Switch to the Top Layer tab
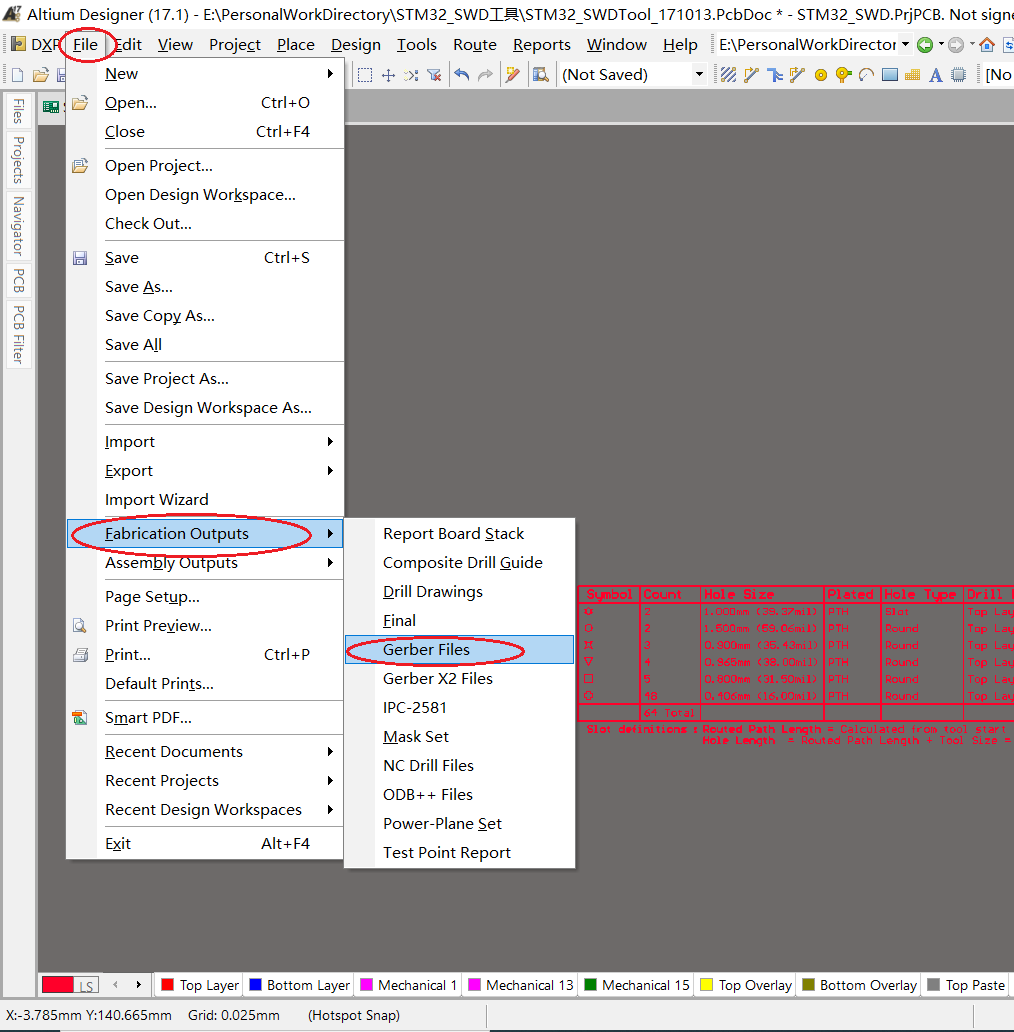Image resolution: width=1014 pixels, height=1032 pixels. coord(199,985)
